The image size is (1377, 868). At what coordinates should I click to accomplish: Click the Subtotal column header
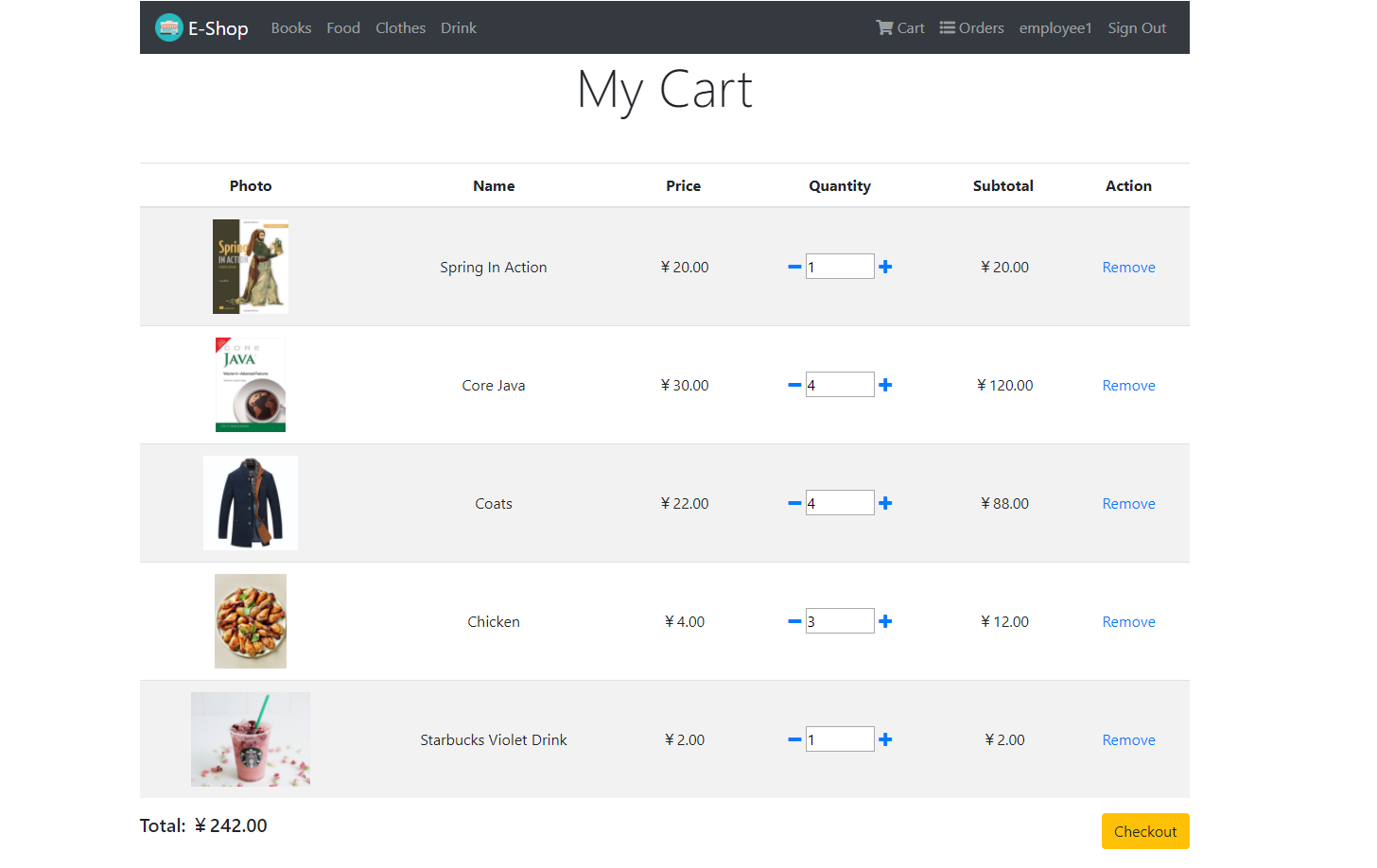click(1003, 185)
